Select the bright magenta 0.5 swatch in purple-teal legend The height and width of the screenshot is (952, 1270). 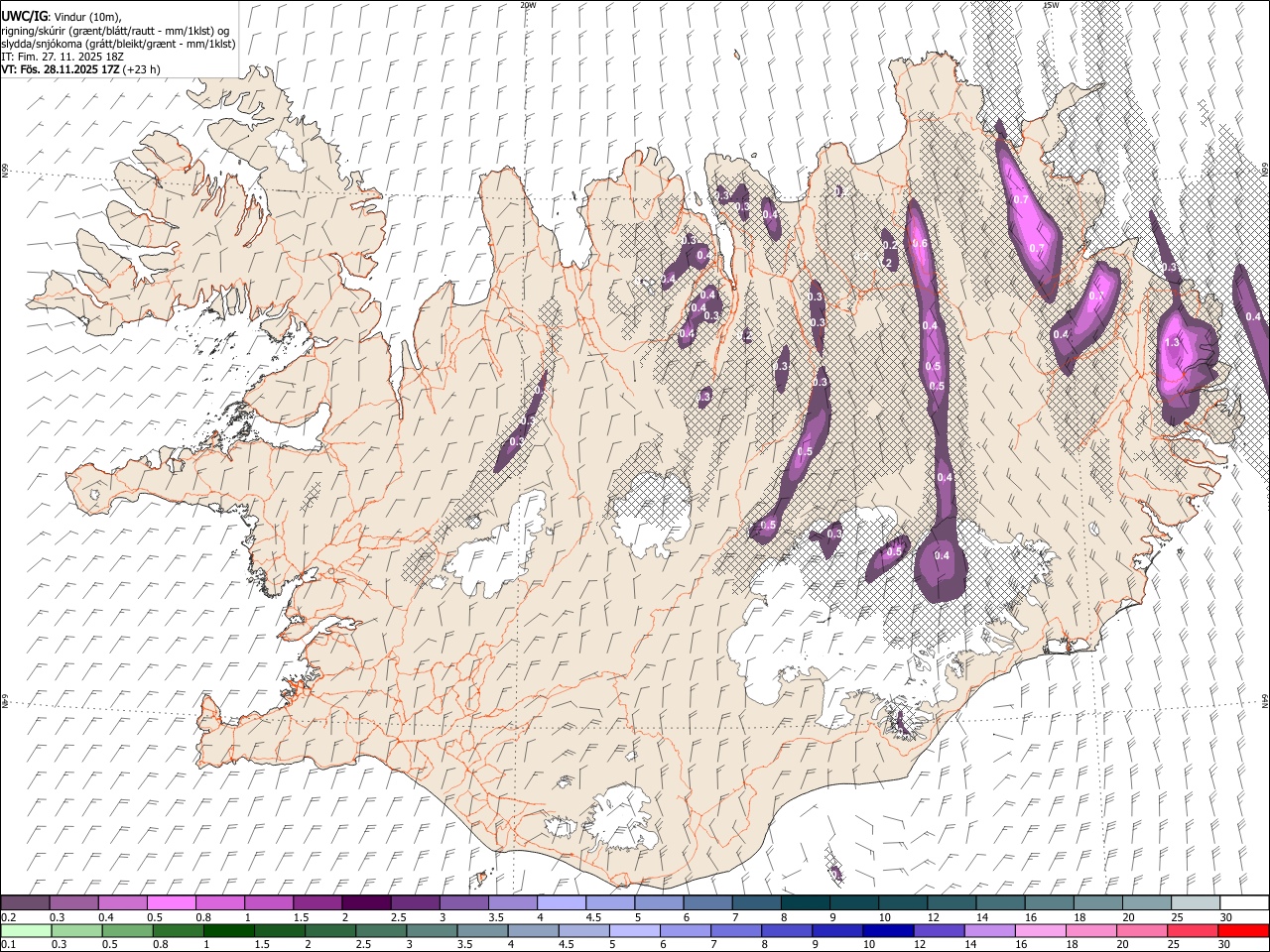pos(171,902)
